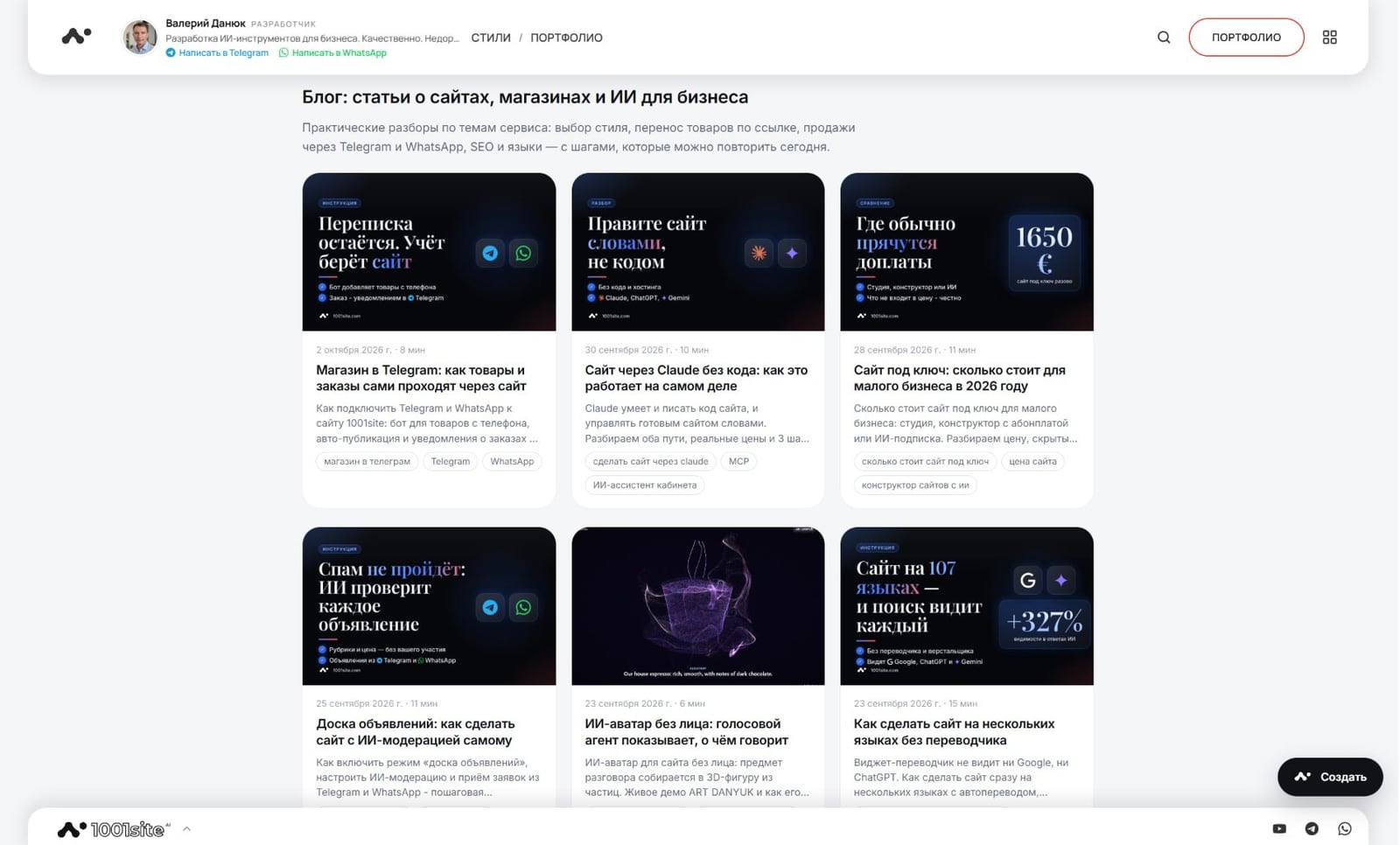Select the магазин в телеграм tag
1400x845 pixels.
click(x=367, y=462)
